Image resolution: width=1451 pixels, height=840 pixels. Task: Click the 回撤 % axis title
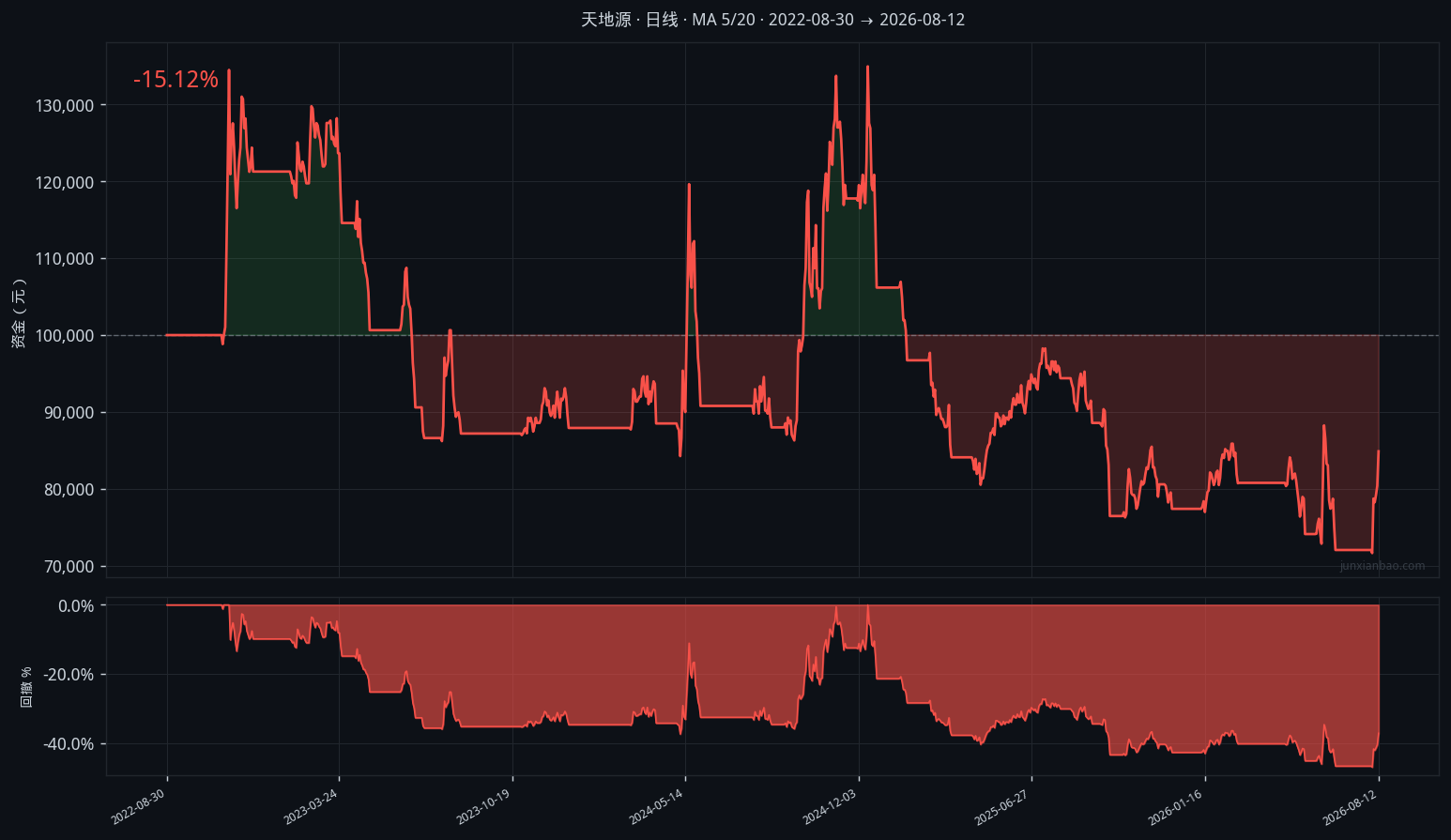pos(26,687)
